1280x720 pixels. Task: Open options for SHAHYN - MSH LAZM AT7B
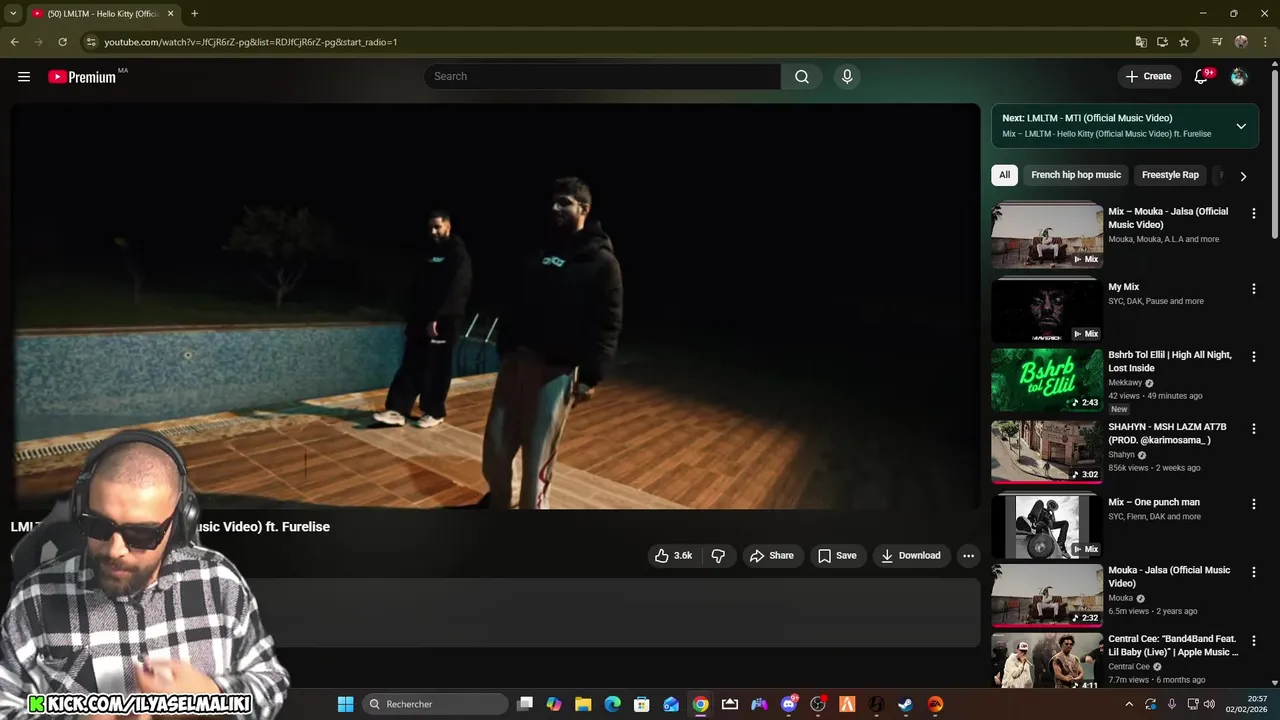click(1254, 429)
